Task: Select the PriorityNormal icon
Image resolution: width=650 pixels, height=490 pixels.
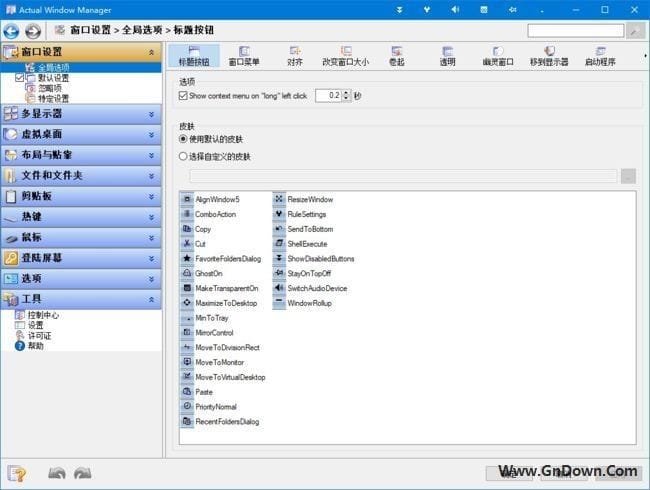Action: pos(187,406)
